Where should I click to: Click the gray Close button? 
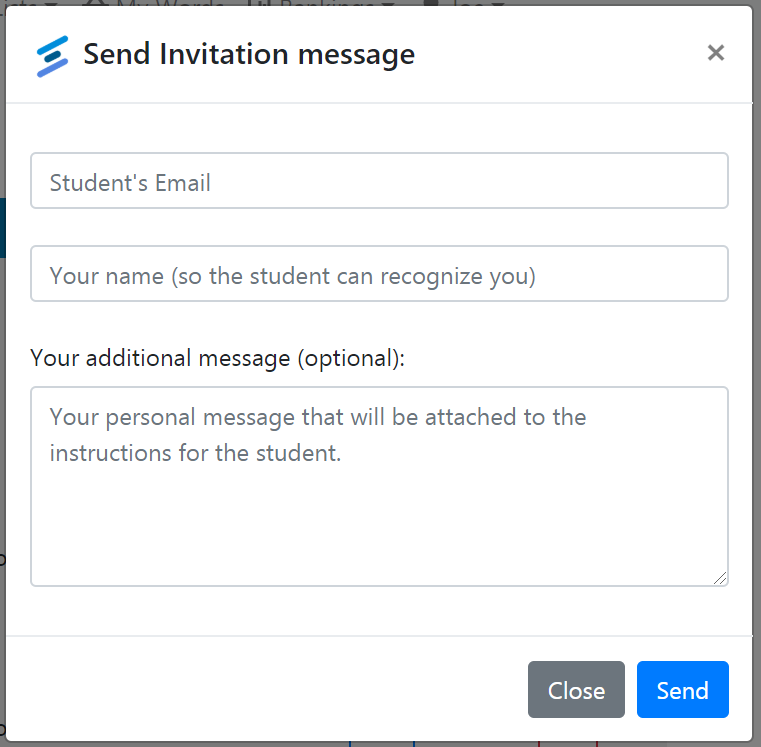click(576, 689)
